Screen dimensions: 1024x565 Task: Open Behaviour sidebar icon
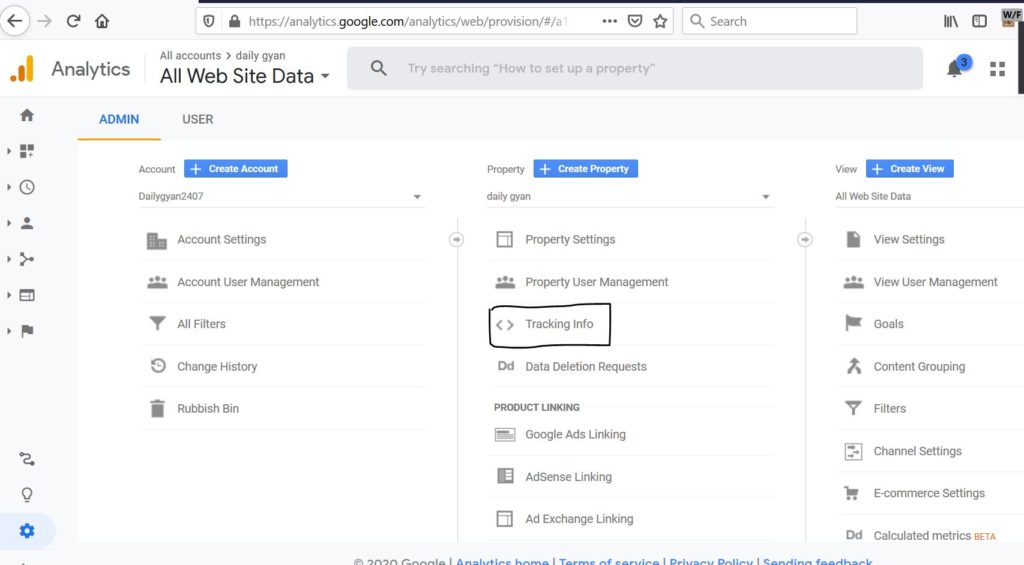point(27,295)
